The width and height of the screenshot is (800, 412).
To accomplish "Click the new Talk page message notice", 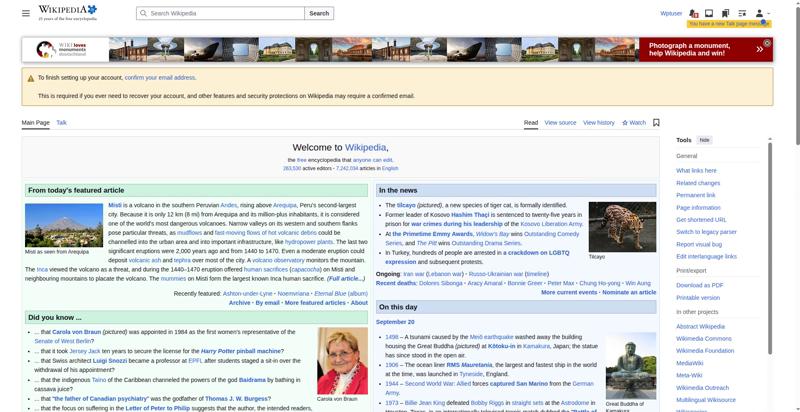I will coord(729,24).
